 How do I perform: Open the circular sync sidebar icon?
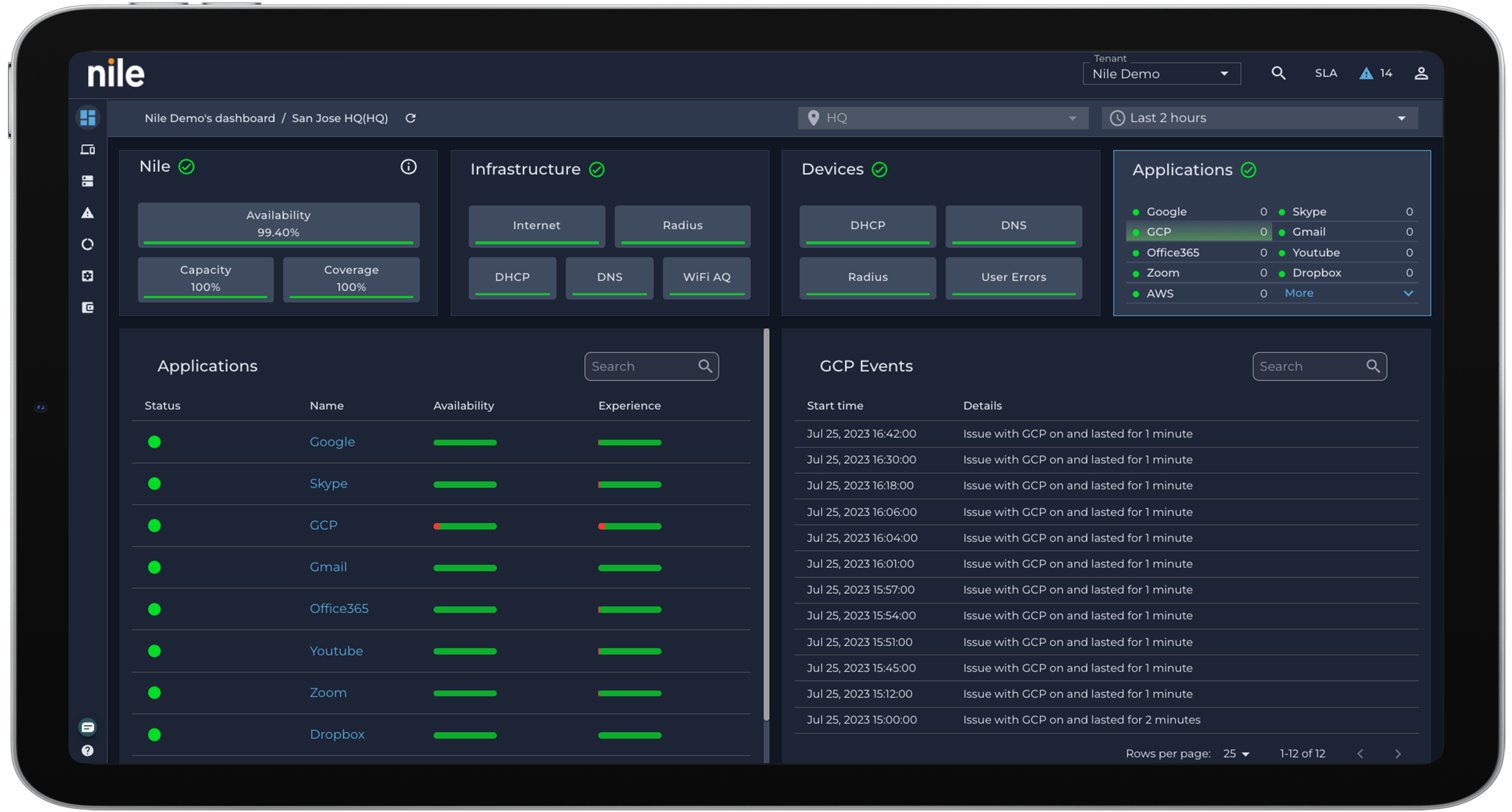click(87, 244)
